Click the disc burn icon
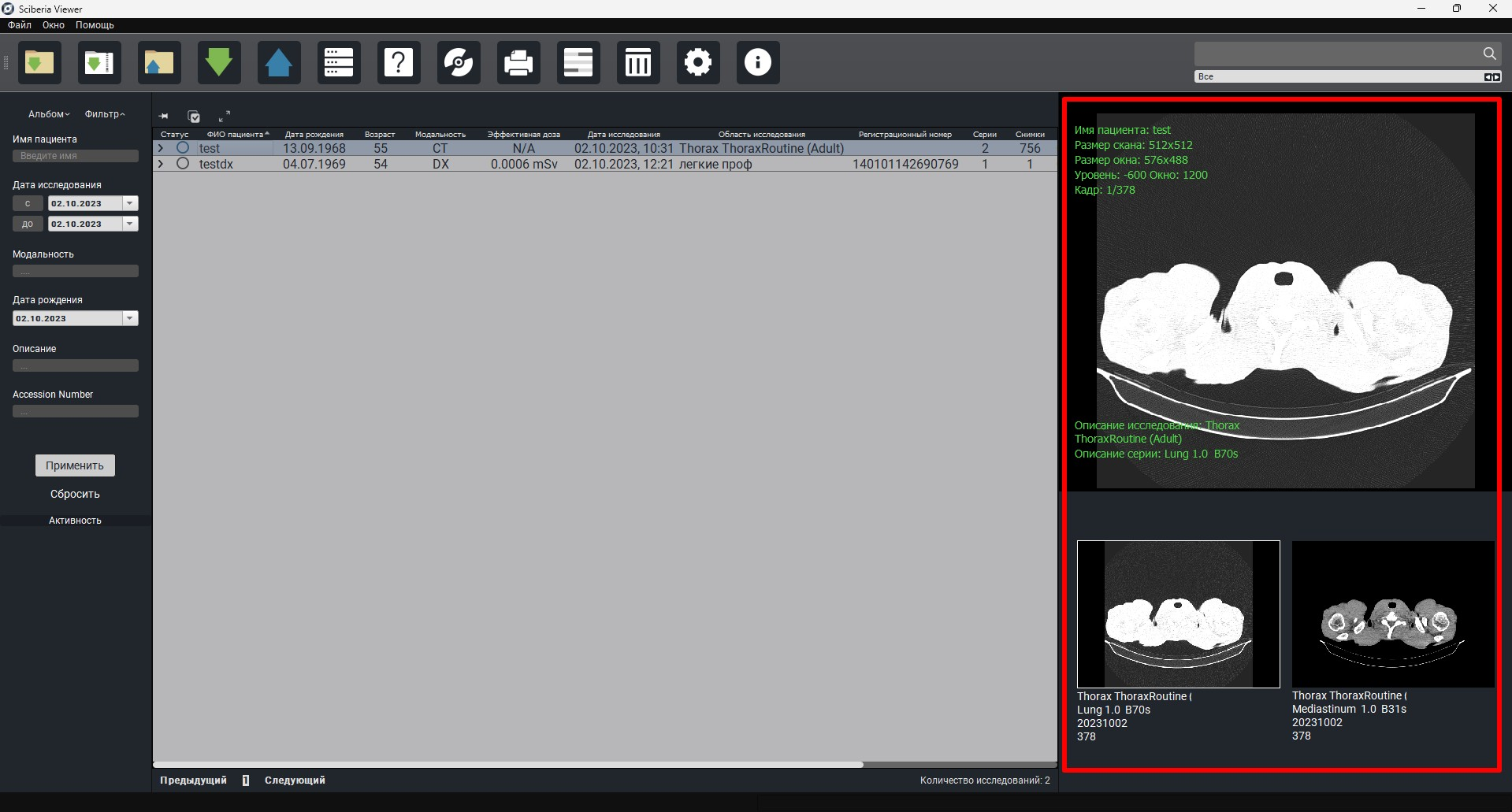 pyautogui.click(x=459, y=62)
